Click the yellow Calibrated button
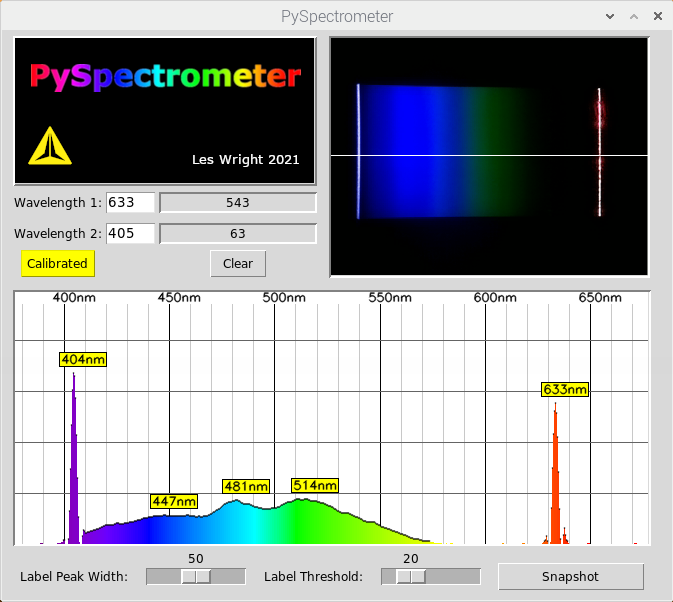 tap(58, 263)
